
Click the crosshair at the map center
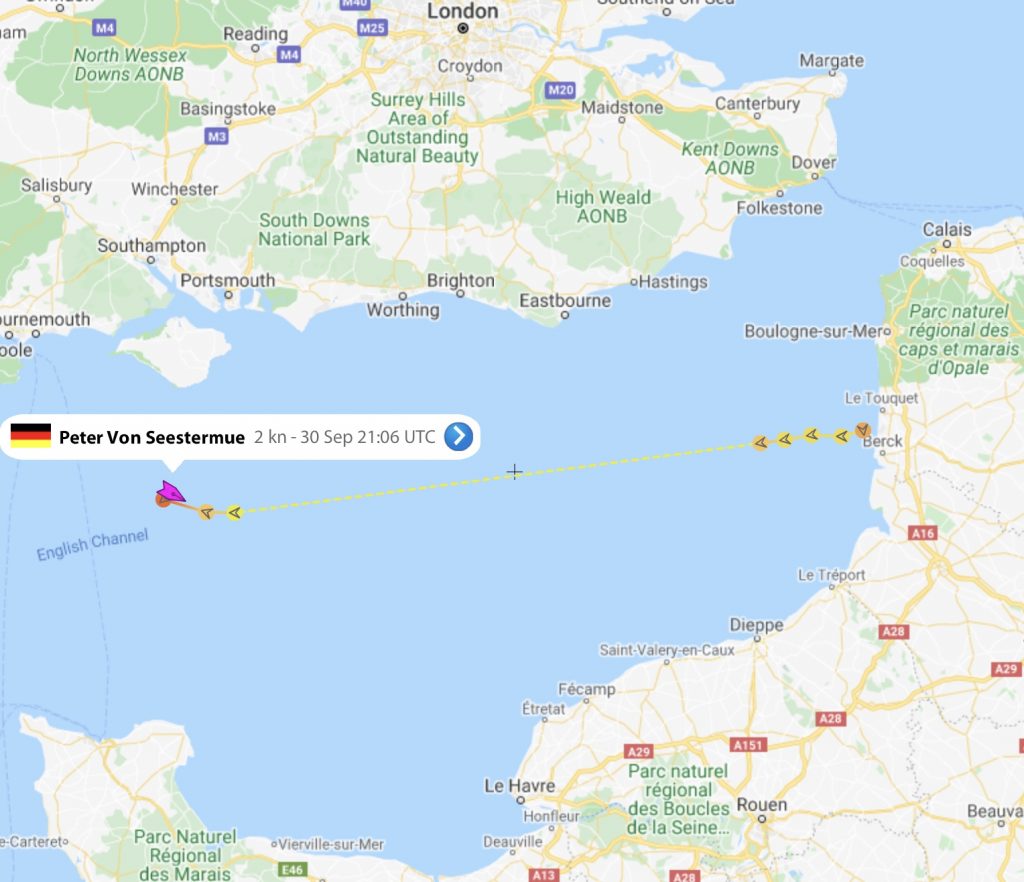click(x=514, y=471)
